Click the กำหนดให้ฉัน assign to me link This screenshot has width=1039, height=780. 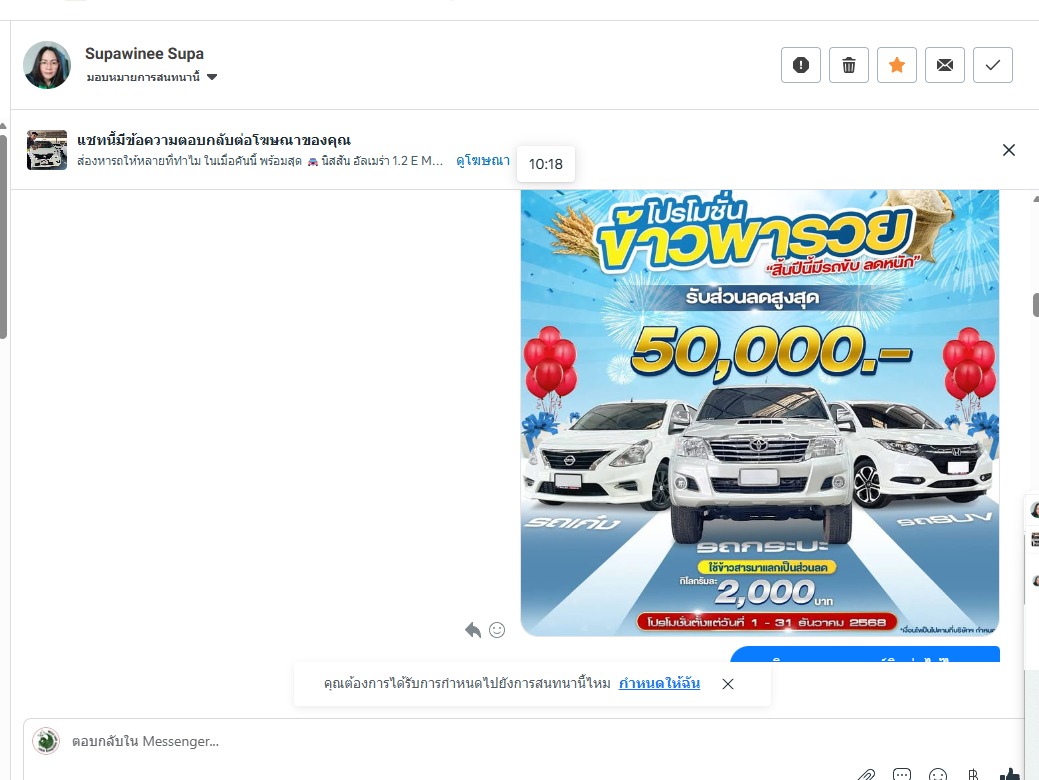click(x=659, y=683)
